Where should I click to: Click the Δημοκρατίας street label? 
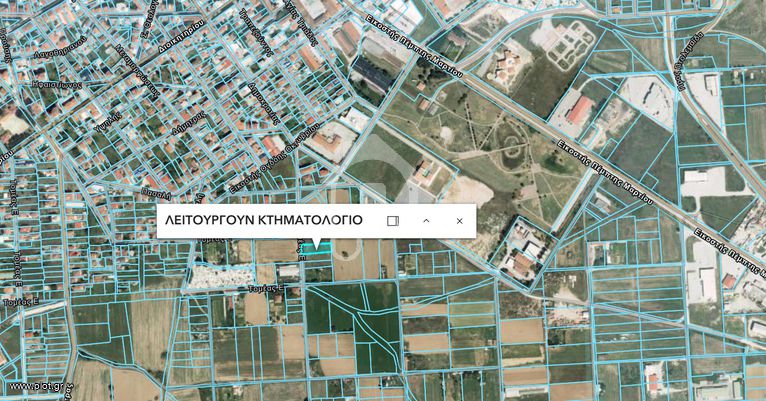point(264,102)
